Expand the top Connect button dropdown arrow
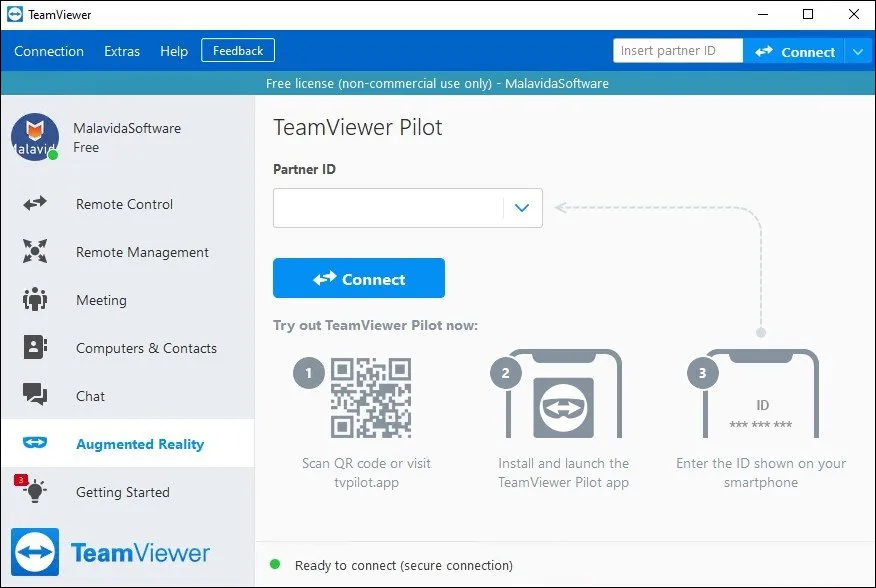The width and height of the screenshot is (876, 588). pos(860,52)
